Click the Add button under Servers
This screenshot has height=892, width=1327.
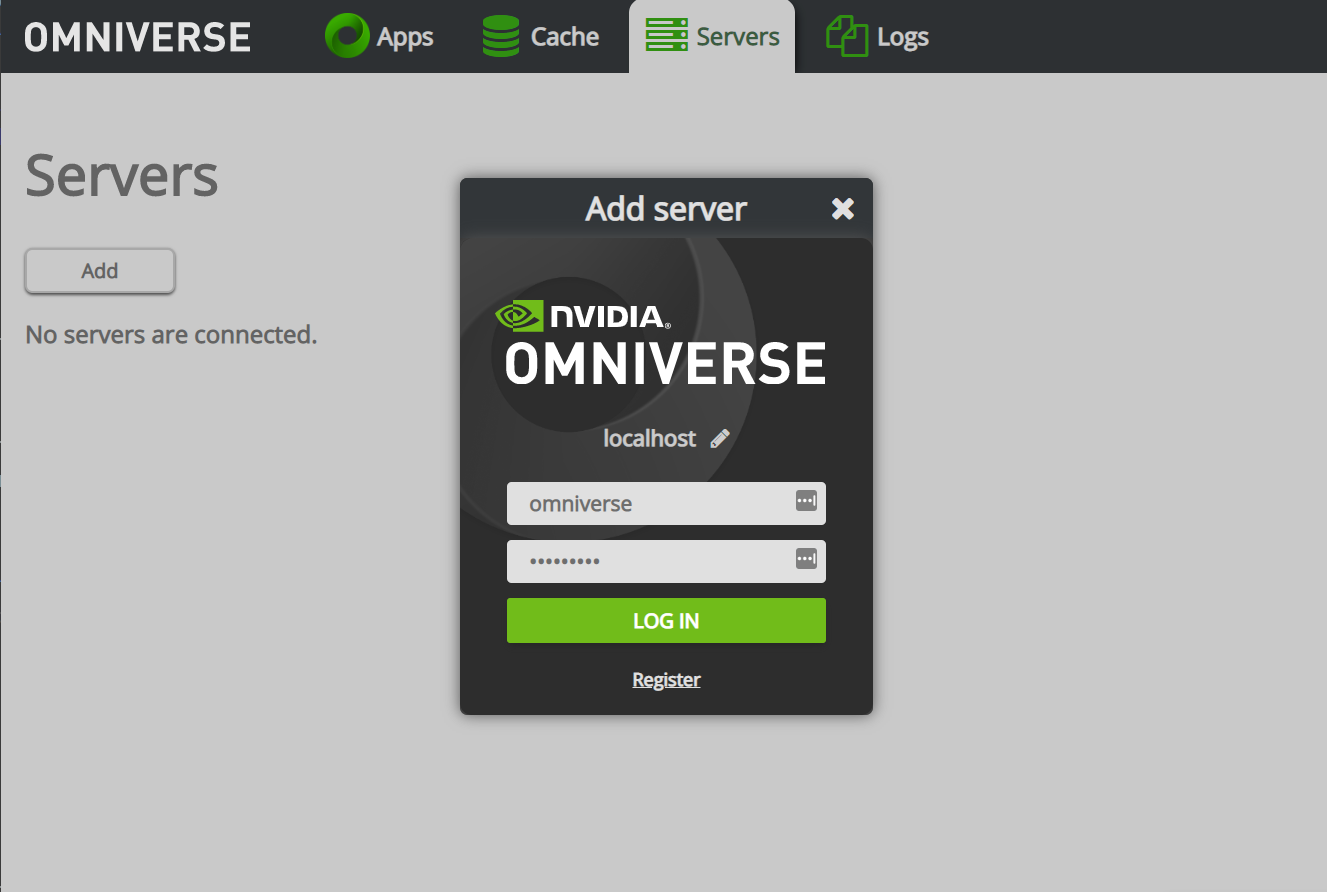point(100,271)
